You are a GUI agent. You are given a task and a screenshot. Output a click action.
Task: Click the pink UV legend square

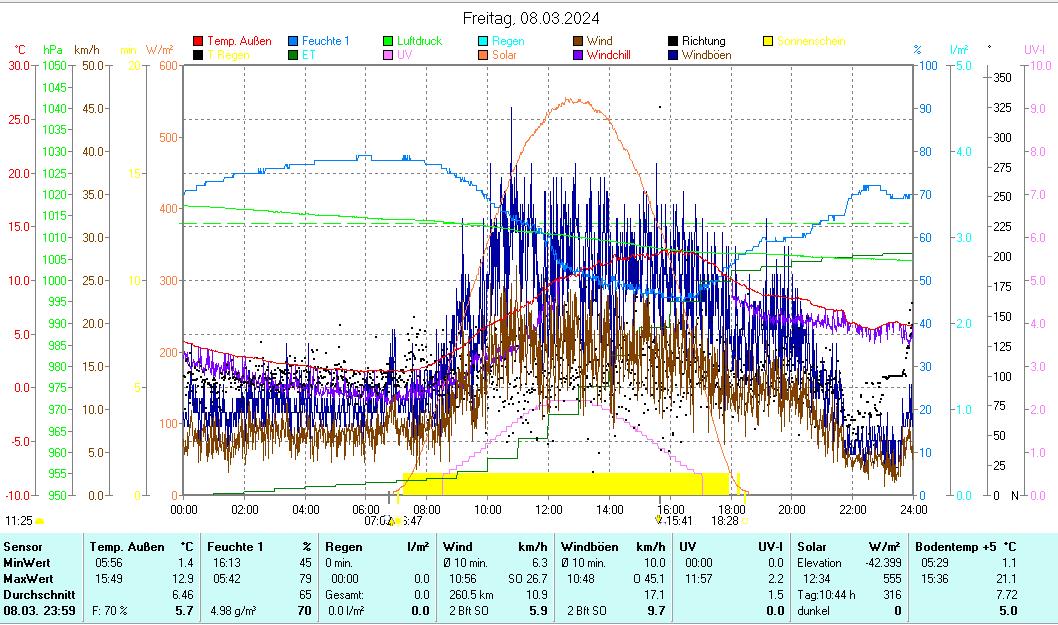pos(388,55)
